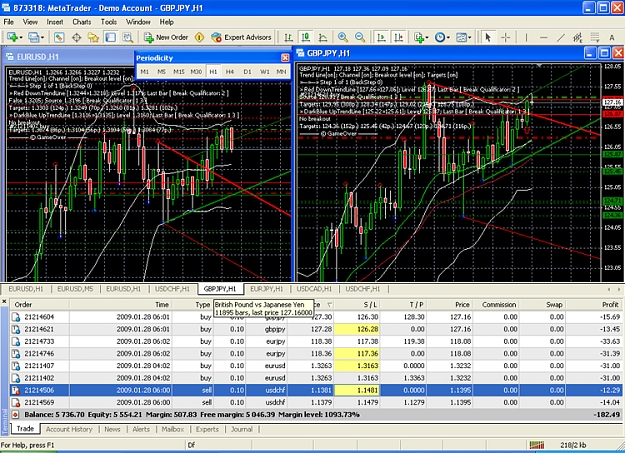The width and height of the screenshot is (625, 453).
Task: Toggle the Terminal window toolbar icon
Action: (x=110, y=37)
